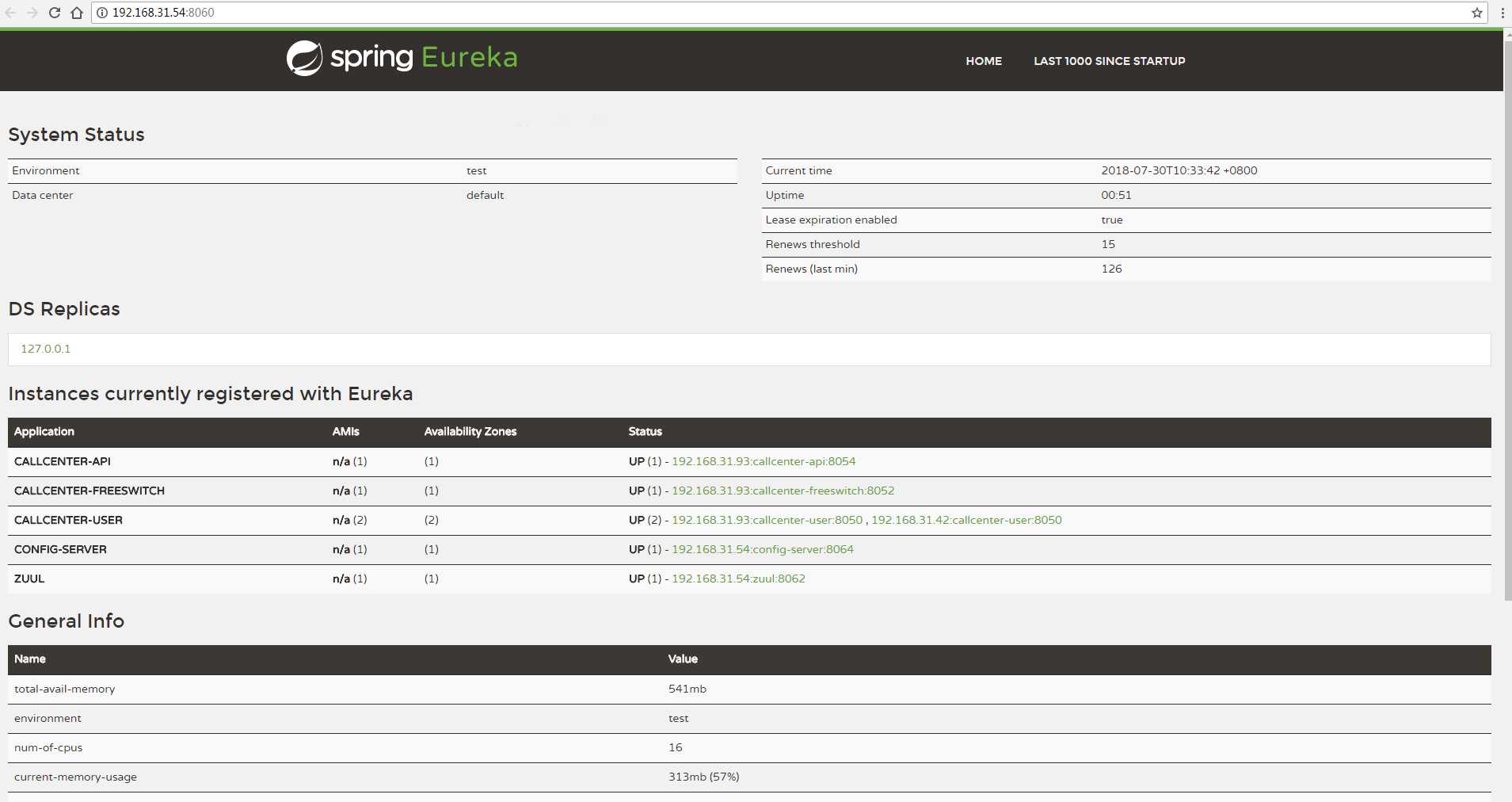Open the config-server:8064 instance link
This screenshot has height=802, width=1512.
[x=762, y=549]
